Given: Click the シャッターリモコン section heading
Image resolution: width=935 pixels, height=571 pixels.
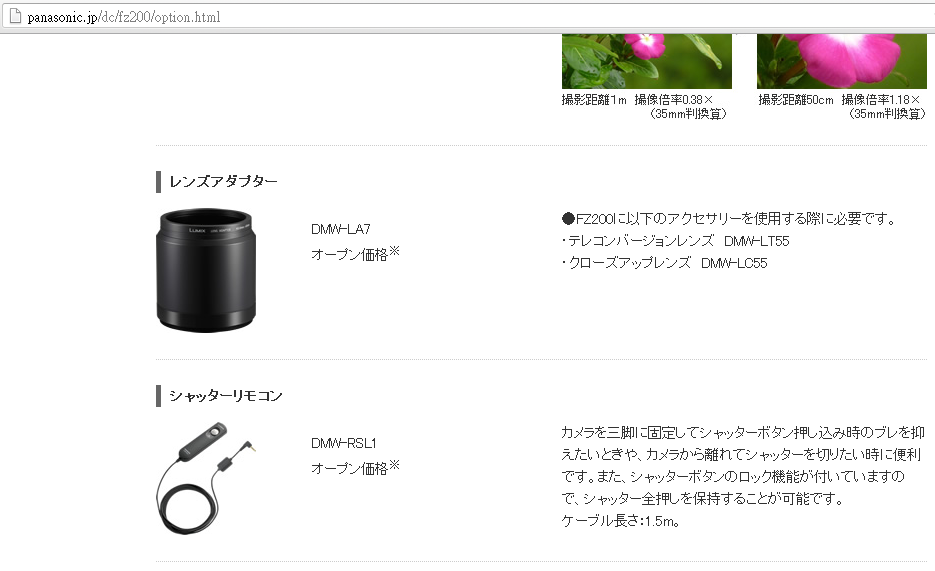Looking at the screenshot, I should pyautogui.click(x=225, y=396).
